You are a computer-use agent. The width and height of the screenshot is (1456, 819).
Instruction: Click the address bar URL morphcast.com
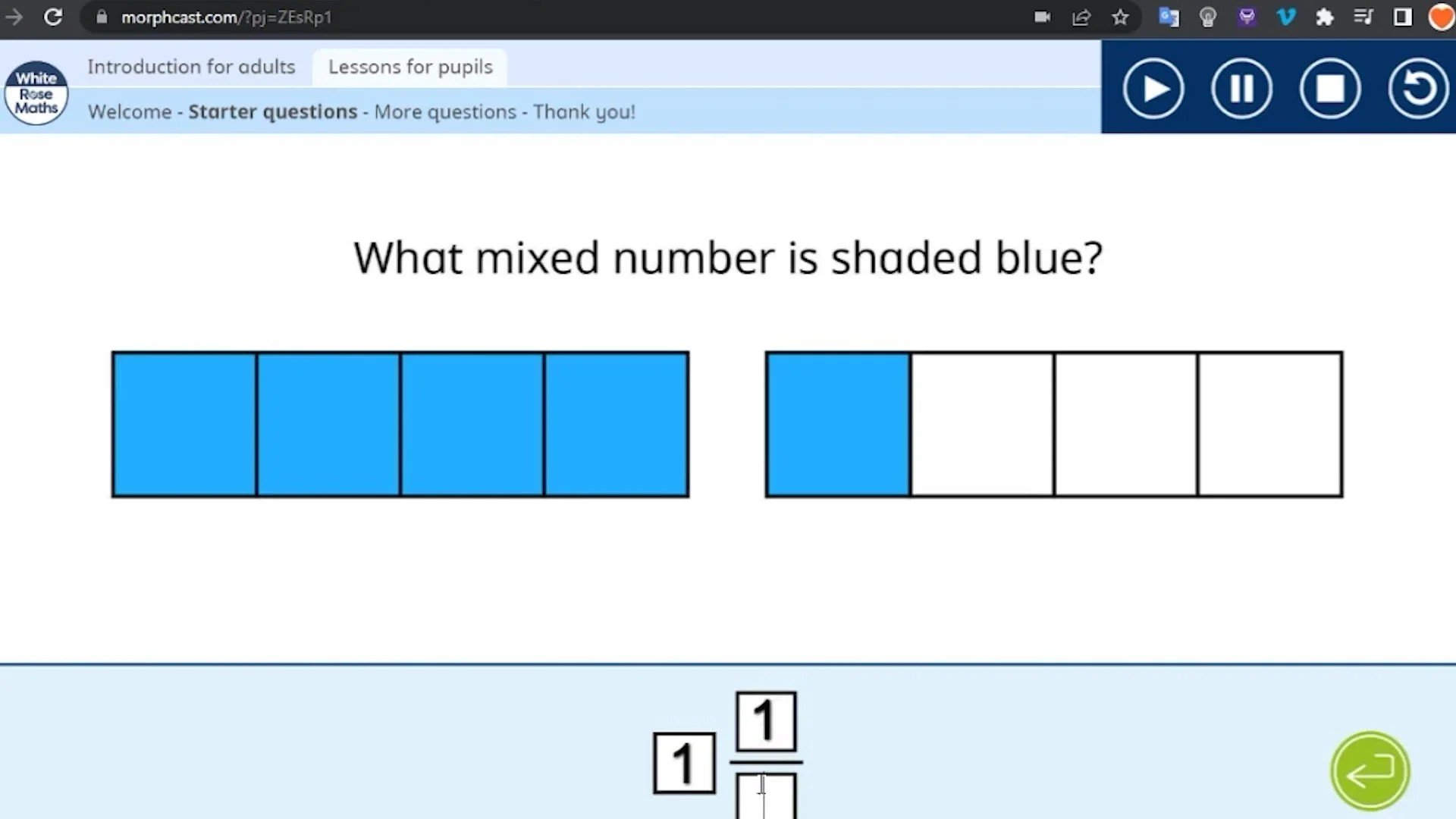tap(226, 17)
